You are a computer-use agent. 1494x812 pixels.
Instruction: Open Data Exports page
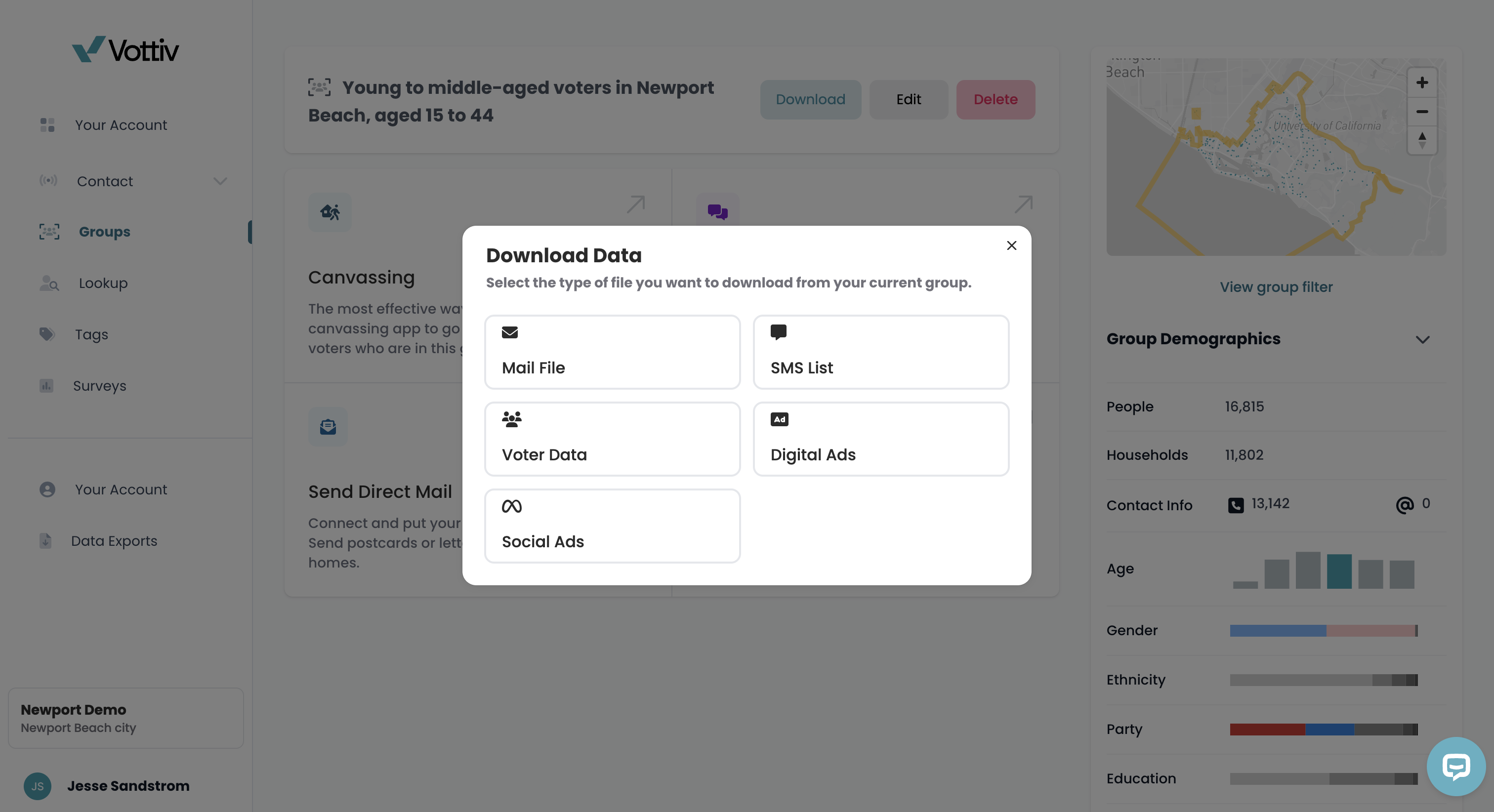point(114,540)
